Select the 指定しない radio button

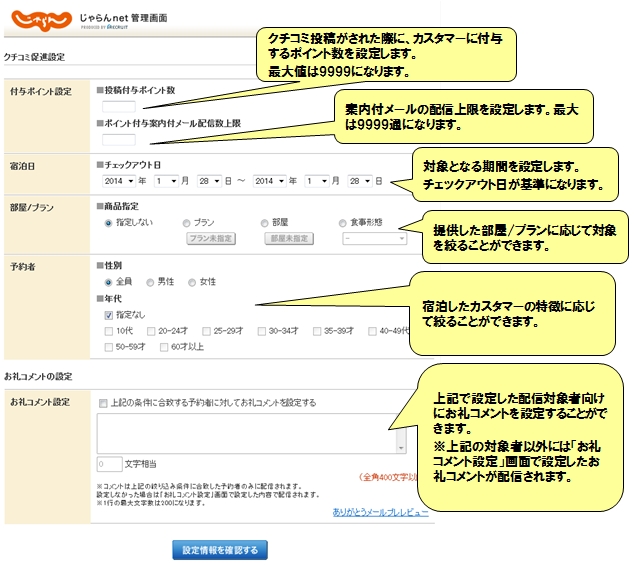108,224
